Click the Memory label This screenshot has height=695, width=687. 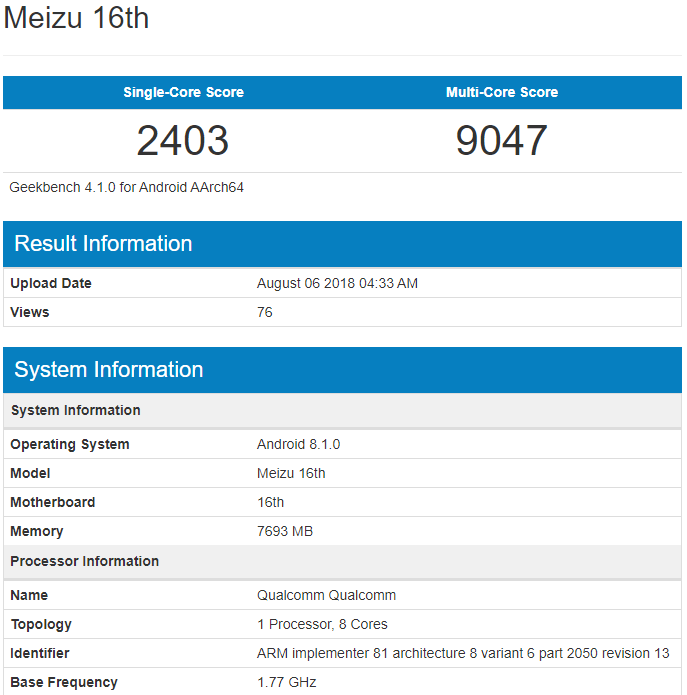click(x=37, y=531)
